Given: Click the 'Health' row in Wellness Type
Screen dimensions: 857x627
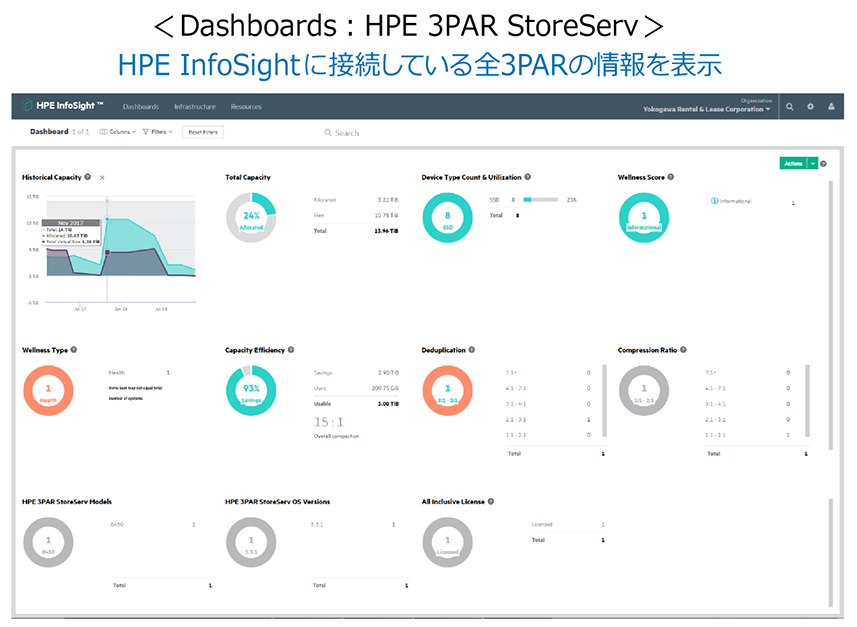Looking at the screenshot, I should (139, 372).
